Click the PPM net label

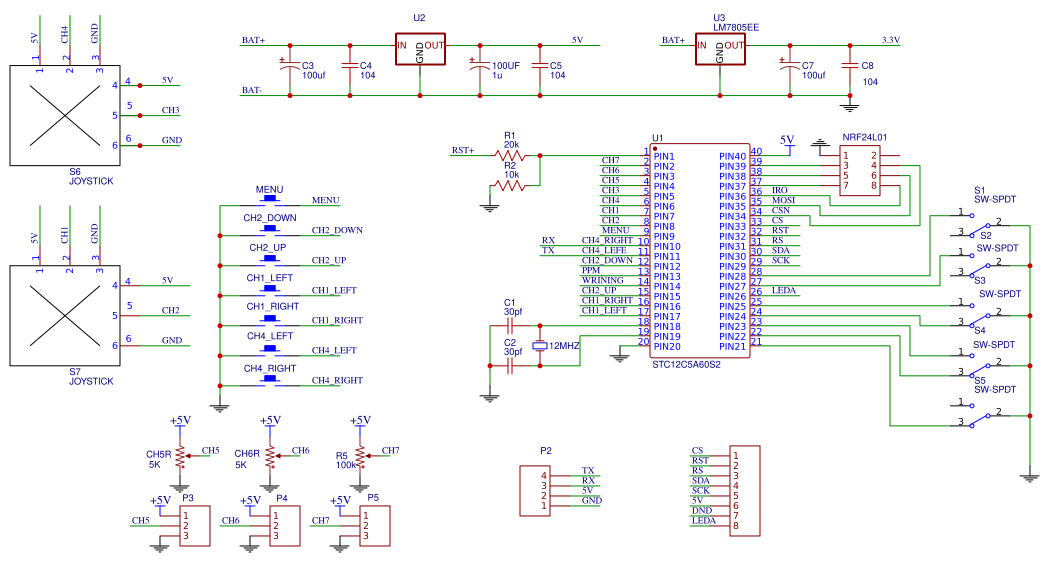(591, 270)
